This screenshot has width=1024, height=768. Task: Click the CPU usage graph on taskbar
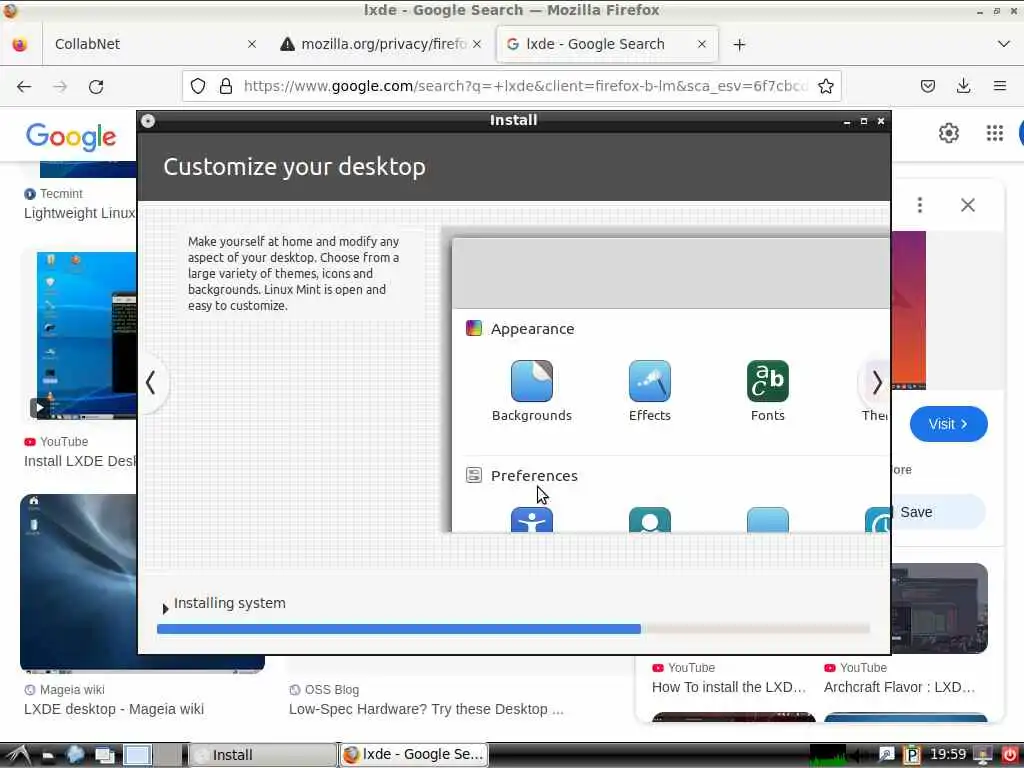click(x=827, y=755)
